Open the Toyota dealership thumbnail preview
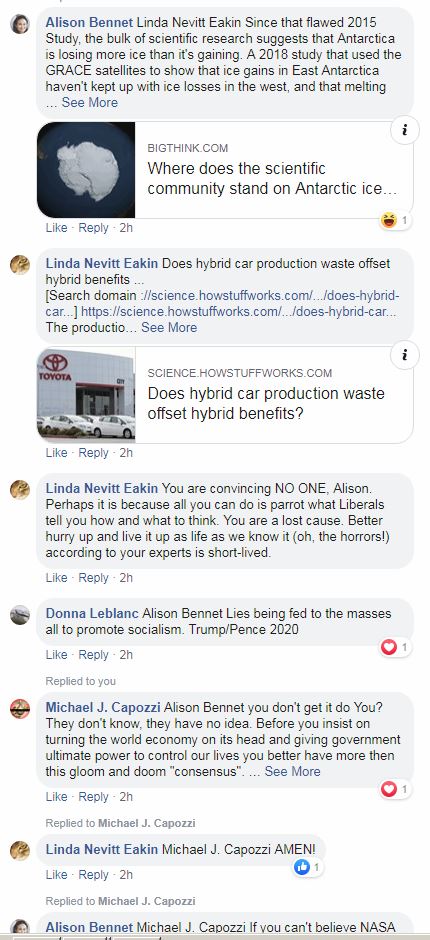This screenshot has height=940, width=430. pyautogui.click(x=86, y=394)
